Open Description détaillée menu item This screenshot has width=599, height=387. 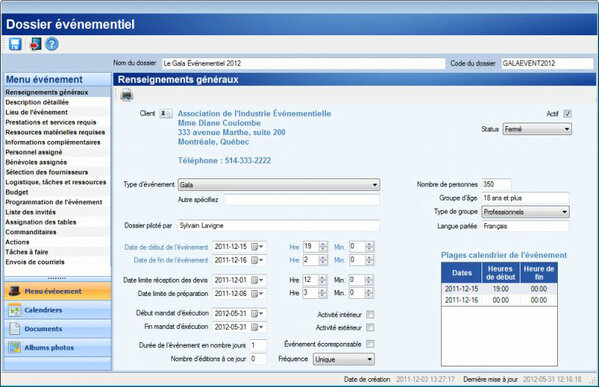pyautogui.click(x=57, y=102)
